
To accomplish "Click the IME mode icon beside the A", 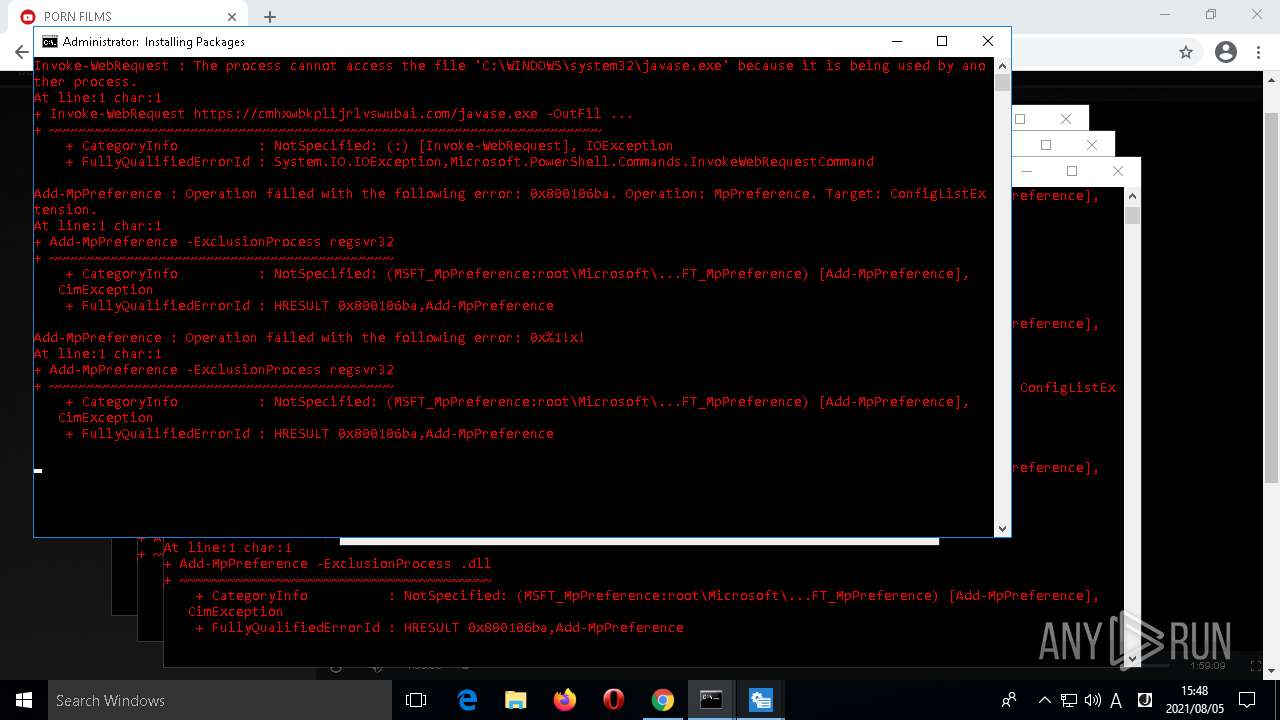I will coord(1145,700).
